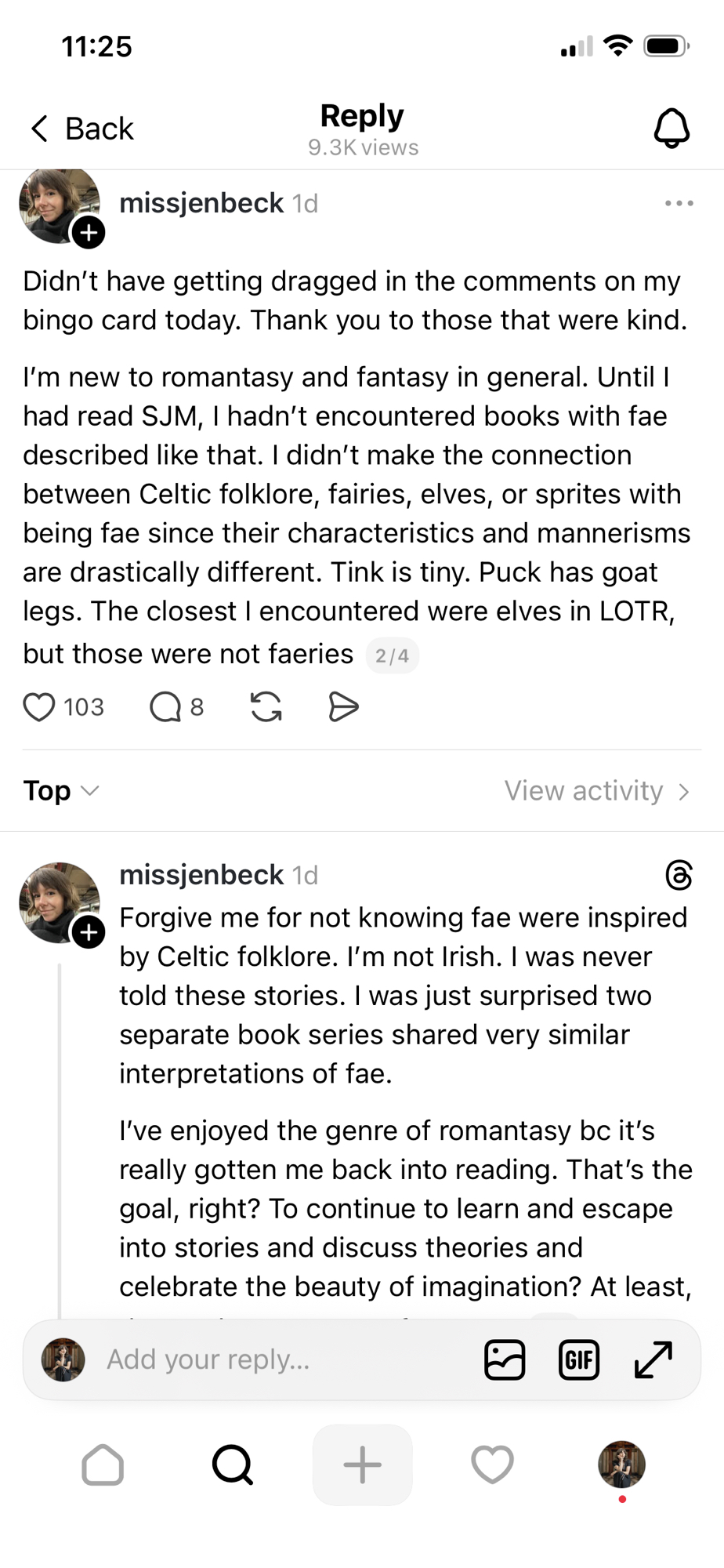Tap the Threads logo icon on reply
This screenshot has width=724, height=1568.
[679, 875]
